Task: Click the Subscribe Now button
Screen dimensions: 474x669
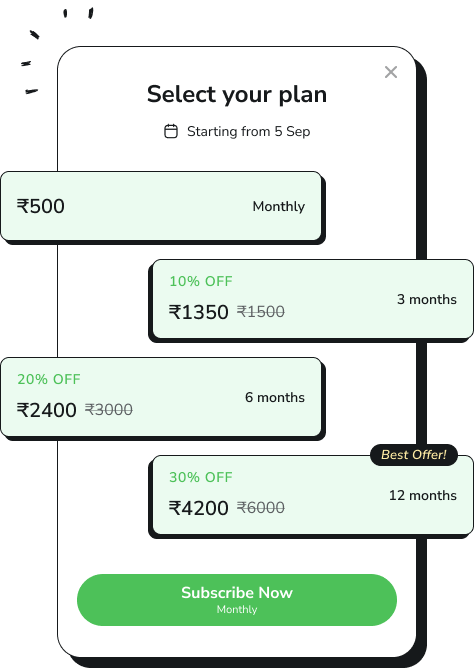Action: [237, 600]
